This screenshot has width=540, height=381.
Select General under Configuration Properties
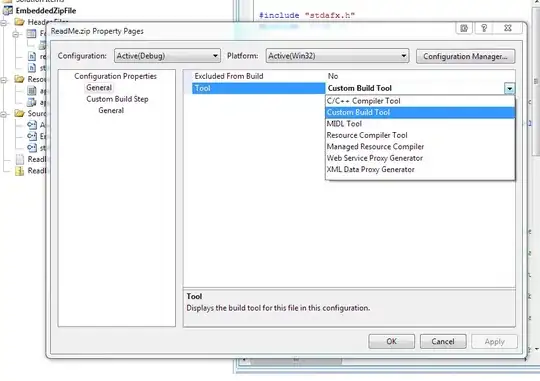pos(99,87)
